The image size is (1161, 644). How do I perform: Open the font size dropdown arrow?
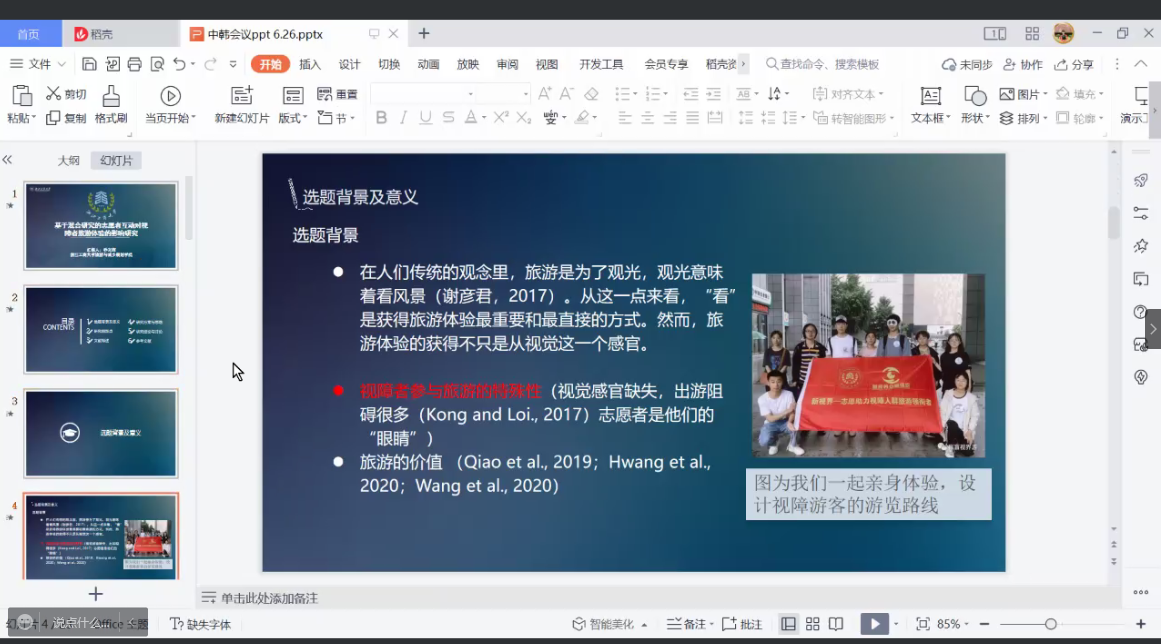[526, 94]
